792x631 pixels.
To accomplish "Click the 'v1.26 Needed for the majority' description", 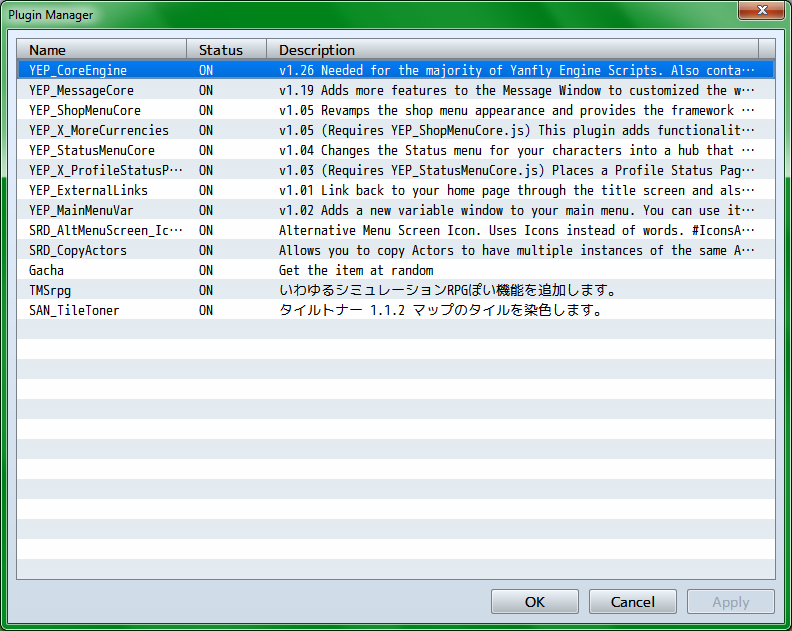I will (517, 70).
